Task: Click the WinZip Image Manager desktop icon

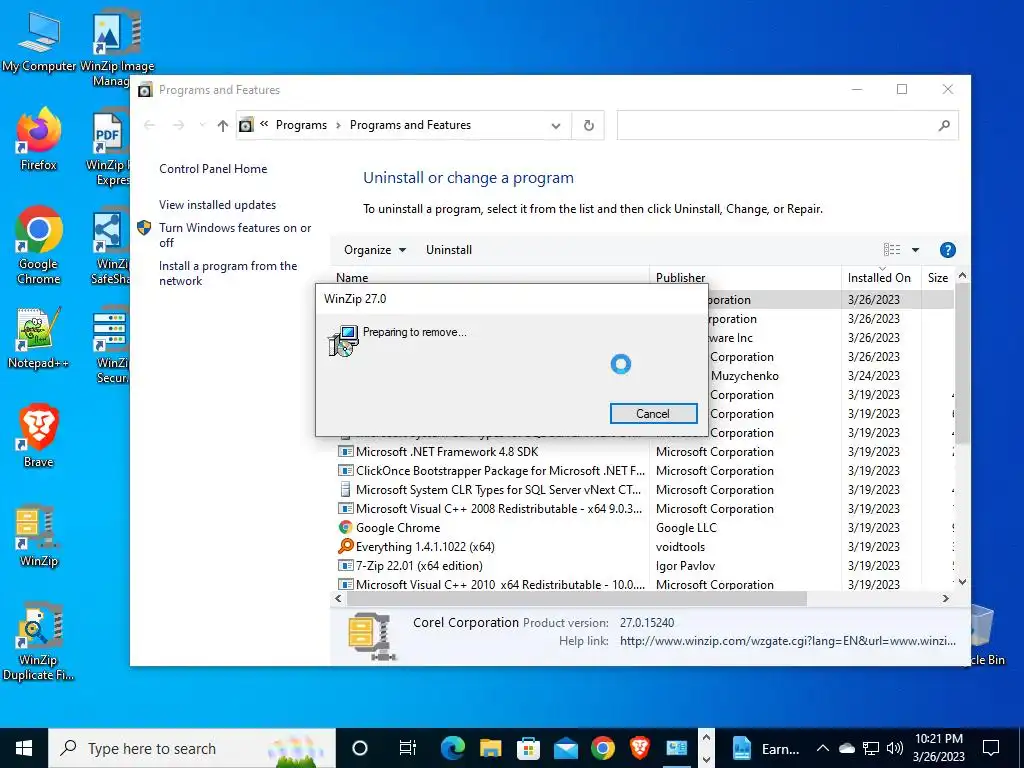Action: click(x=116, y=47)
